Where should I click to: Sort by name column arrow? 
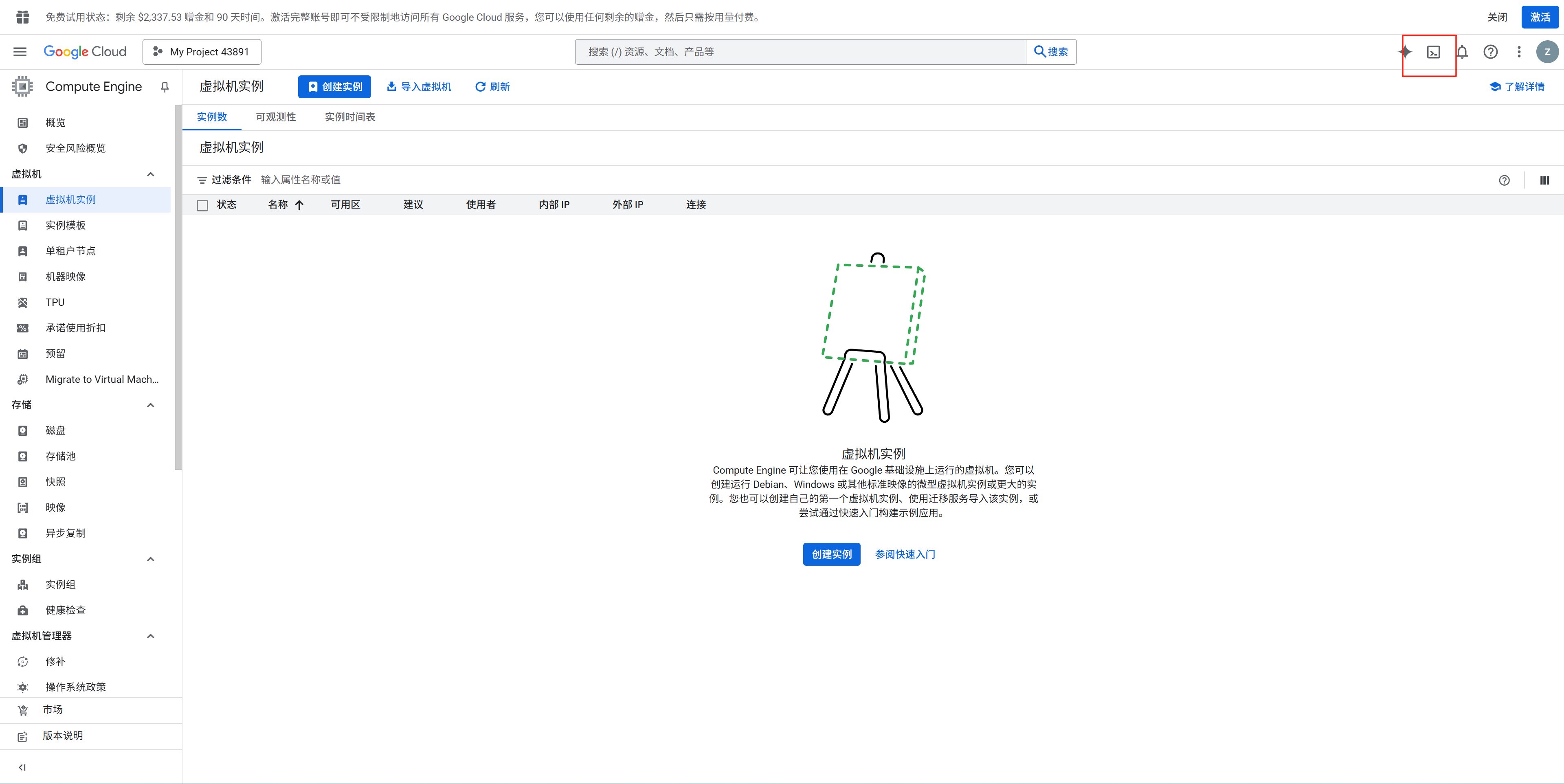(299, 205)
